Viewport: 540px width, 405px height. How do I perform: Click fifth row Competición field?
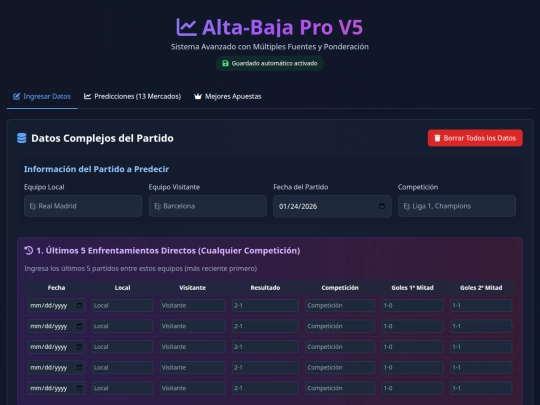[340, 388]
